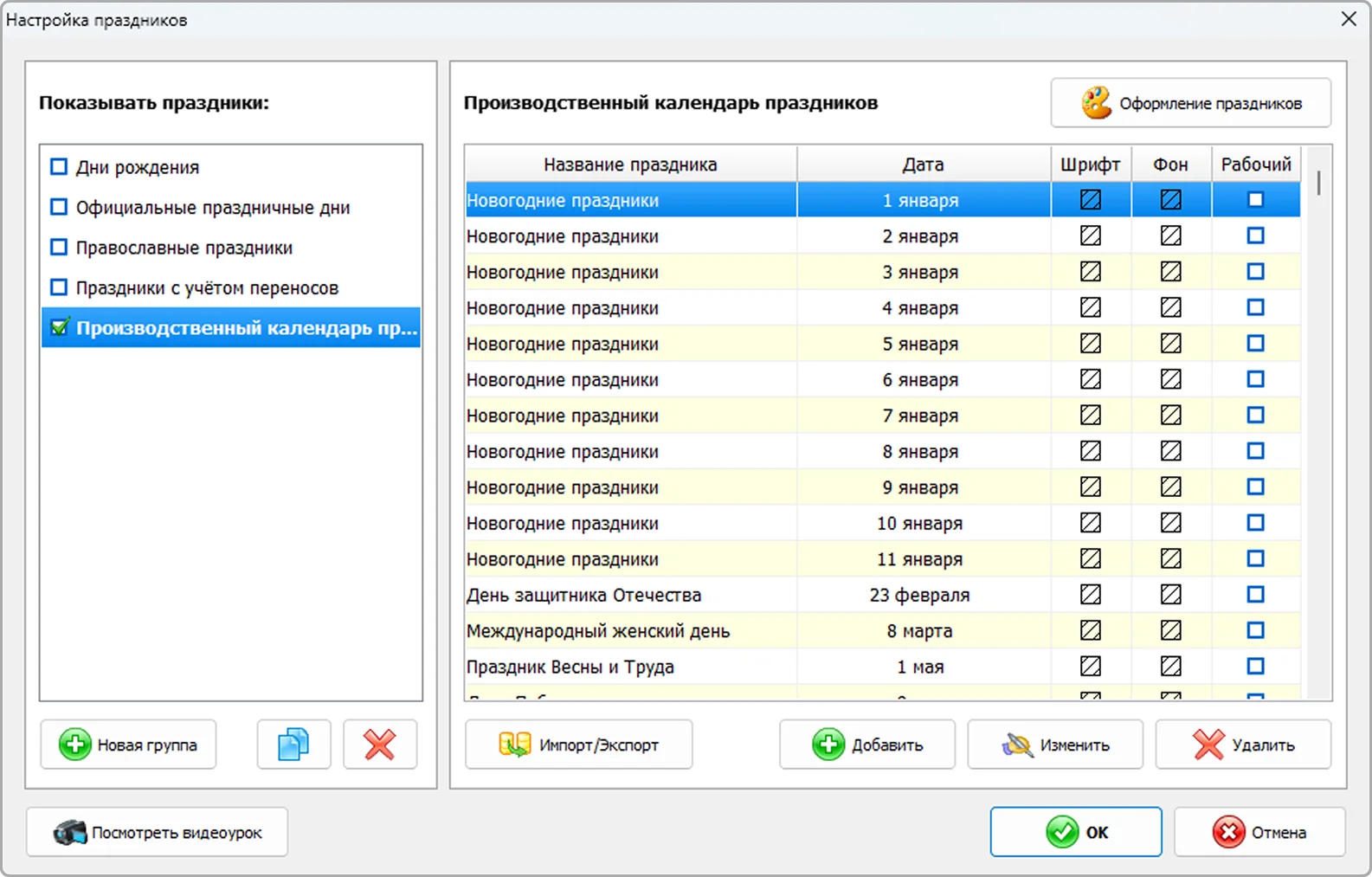Add a new holiday with Добавить
1372x877 pixels.
(866, 745)
